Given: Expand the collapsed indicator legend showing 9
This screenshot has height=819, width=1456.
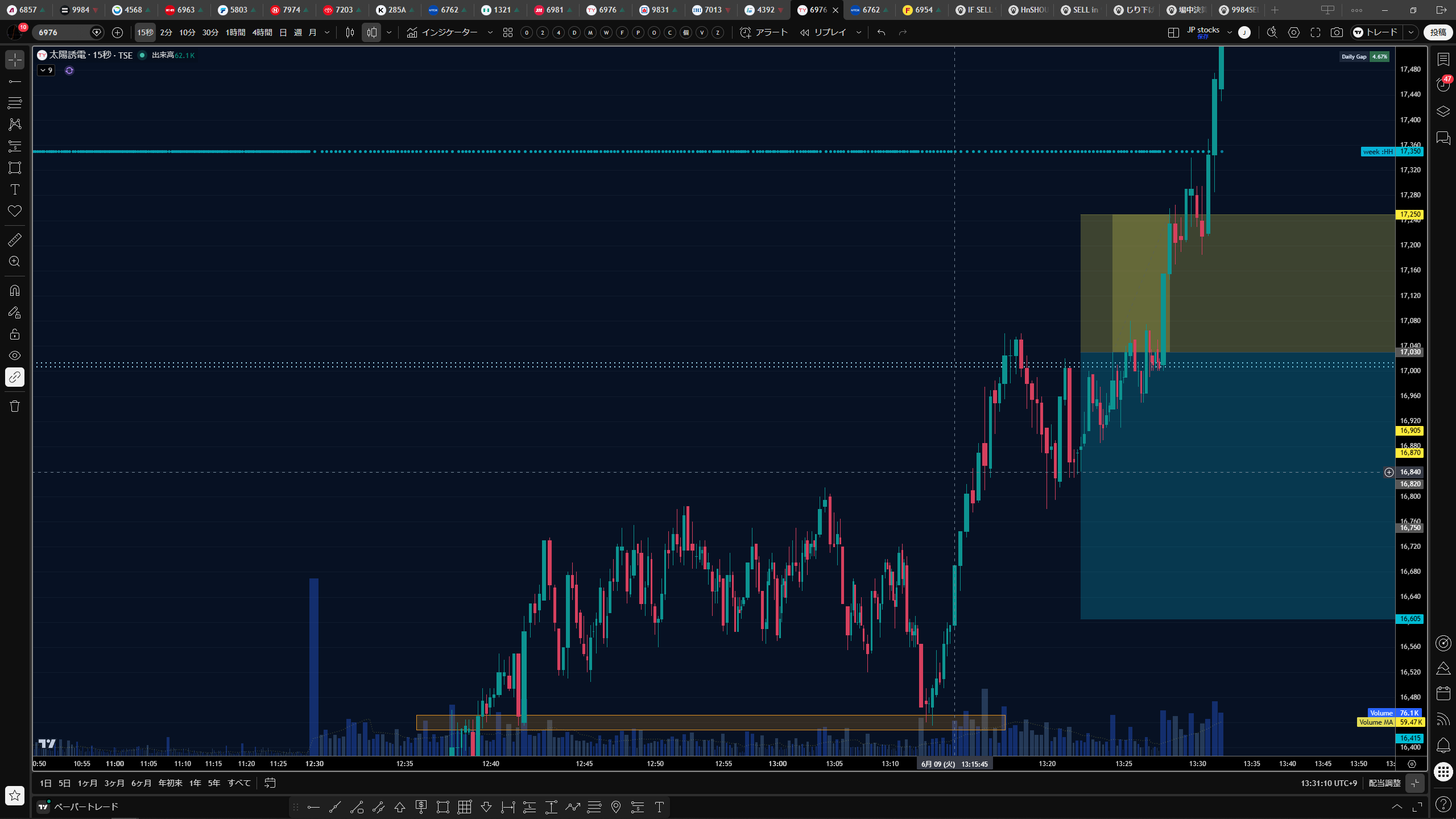Looking at the screenshot, I should point(46,71).
